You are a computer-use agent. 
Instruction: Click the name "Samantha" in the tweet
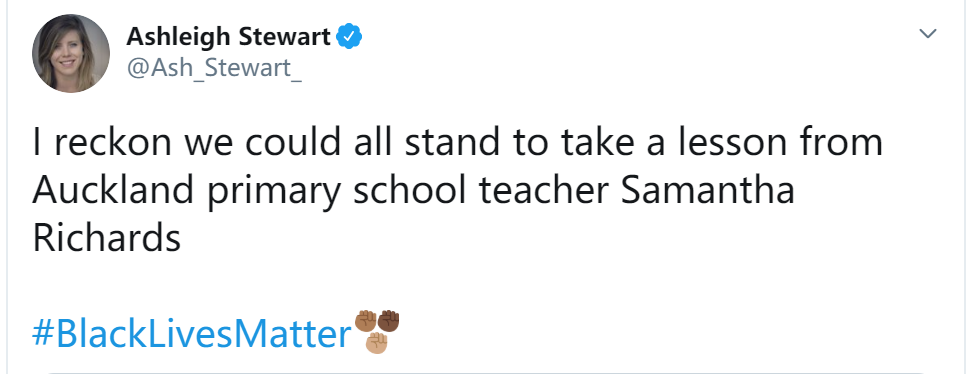point(707,190)
